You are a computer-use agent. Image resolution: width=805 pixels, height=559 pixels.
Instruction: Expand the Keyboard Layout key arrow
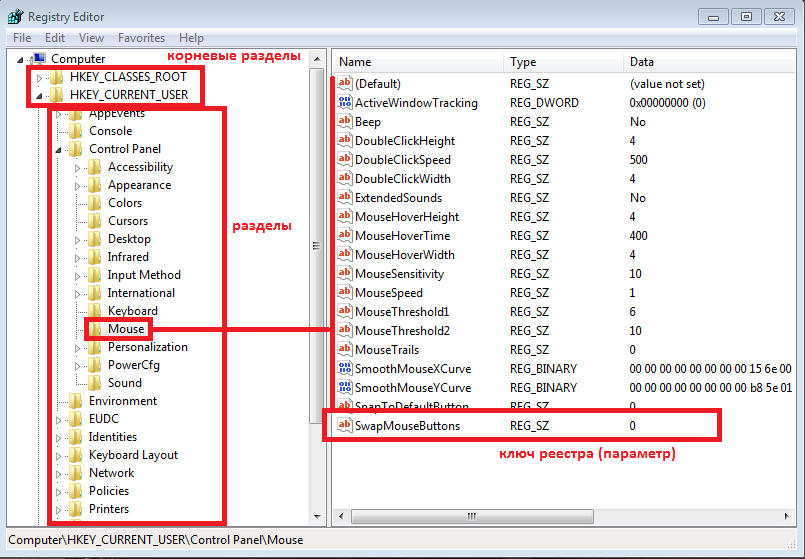coord(59,456)
